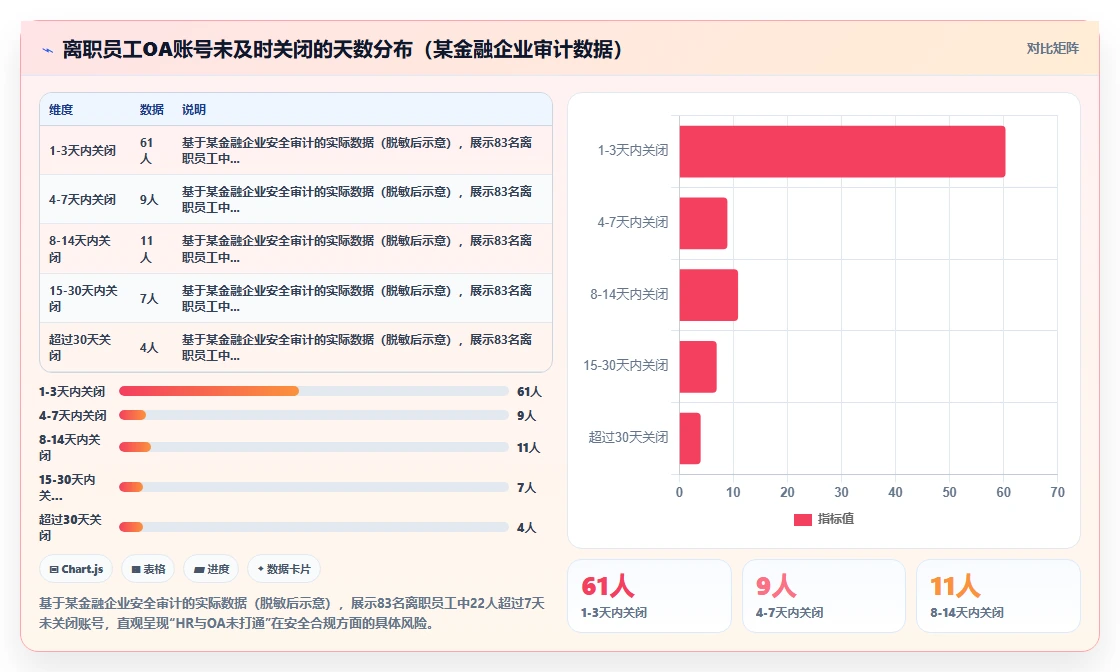1120x672 pixels.
Task: Click chart y-axis label 超过30天关闭
Action: [629, 437]
